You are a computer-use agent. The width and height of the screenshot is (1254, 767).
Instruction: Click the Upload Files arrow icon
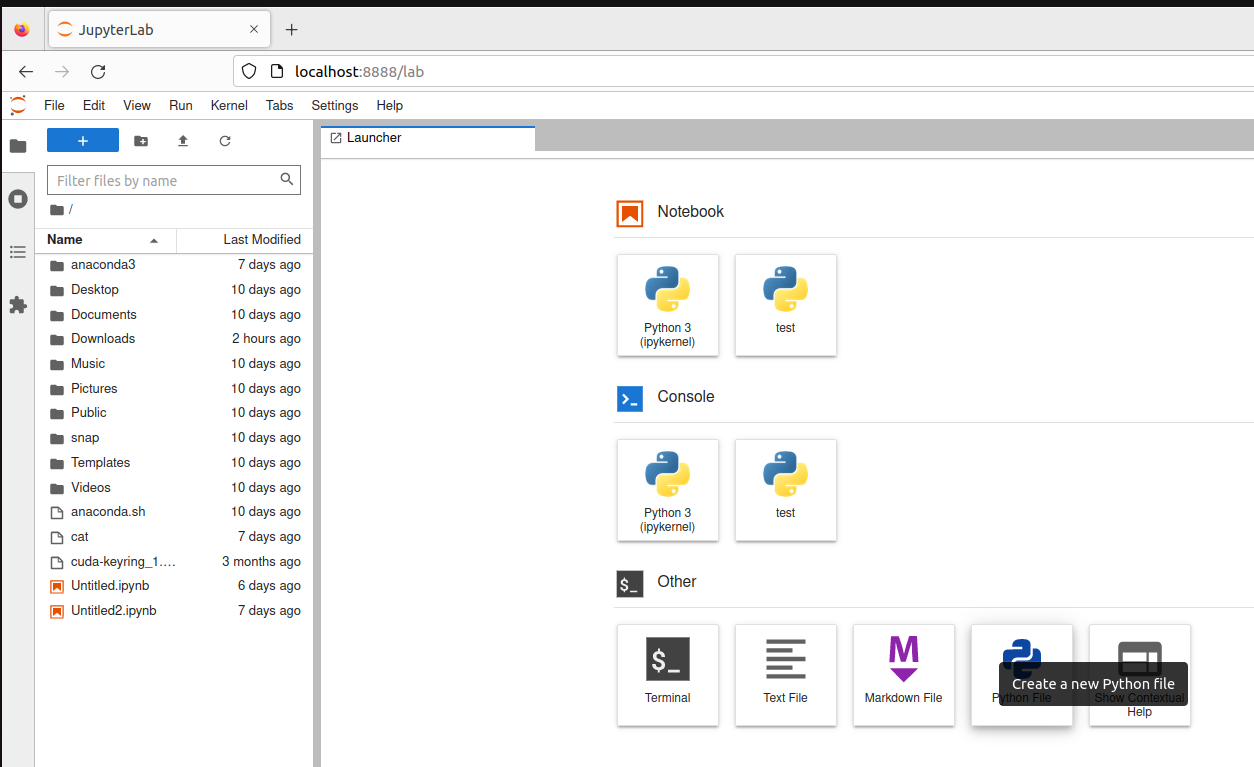[183, 141]
